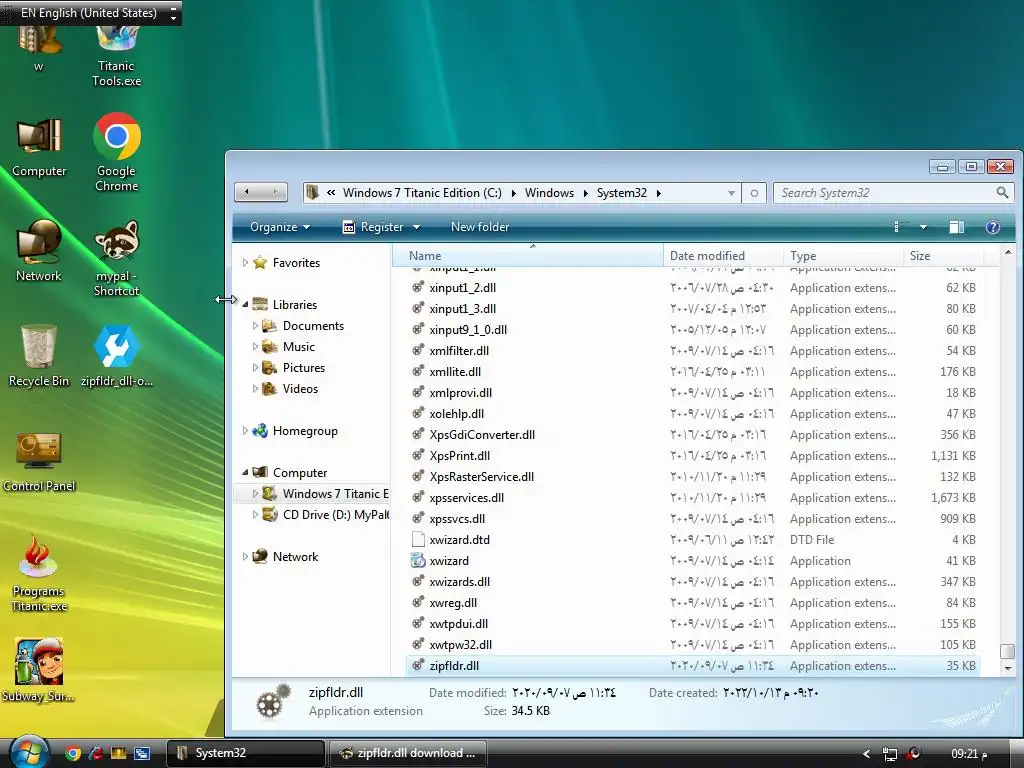Viewport: 1024px width, 768px height.
Task: Click the network tray icon
Action: pyautogui.click(x=889, y=754)
